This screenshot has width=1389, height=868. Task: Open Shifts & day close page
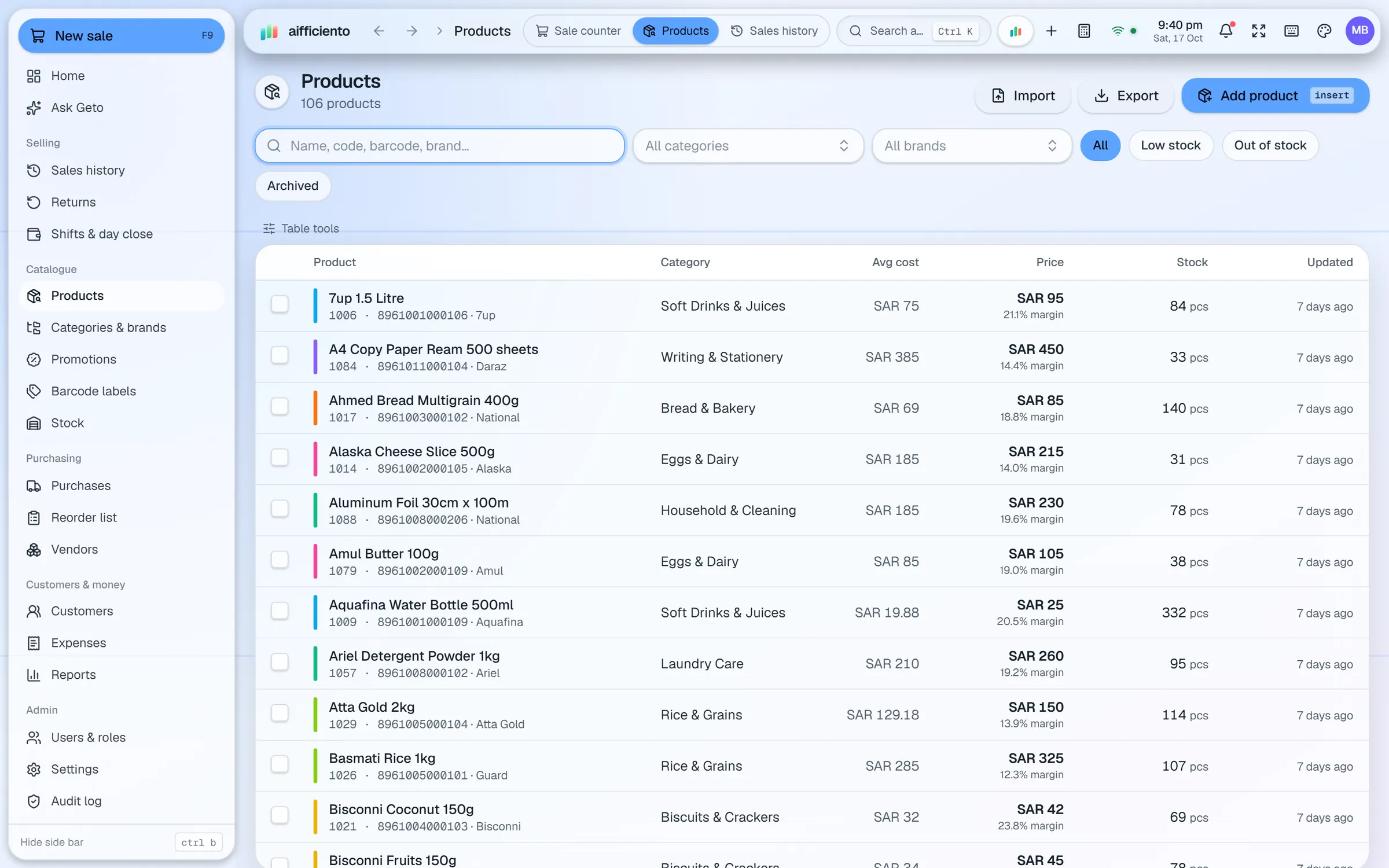point(122,234)
